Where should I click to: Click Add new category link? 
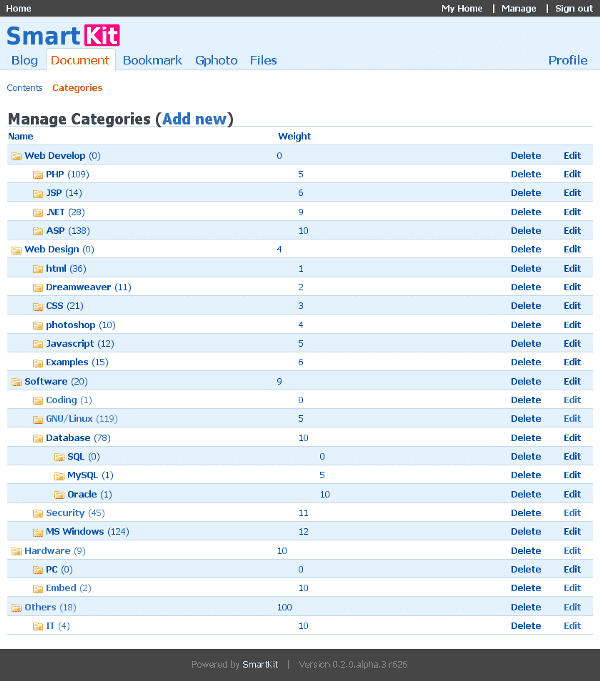(195, 119)
